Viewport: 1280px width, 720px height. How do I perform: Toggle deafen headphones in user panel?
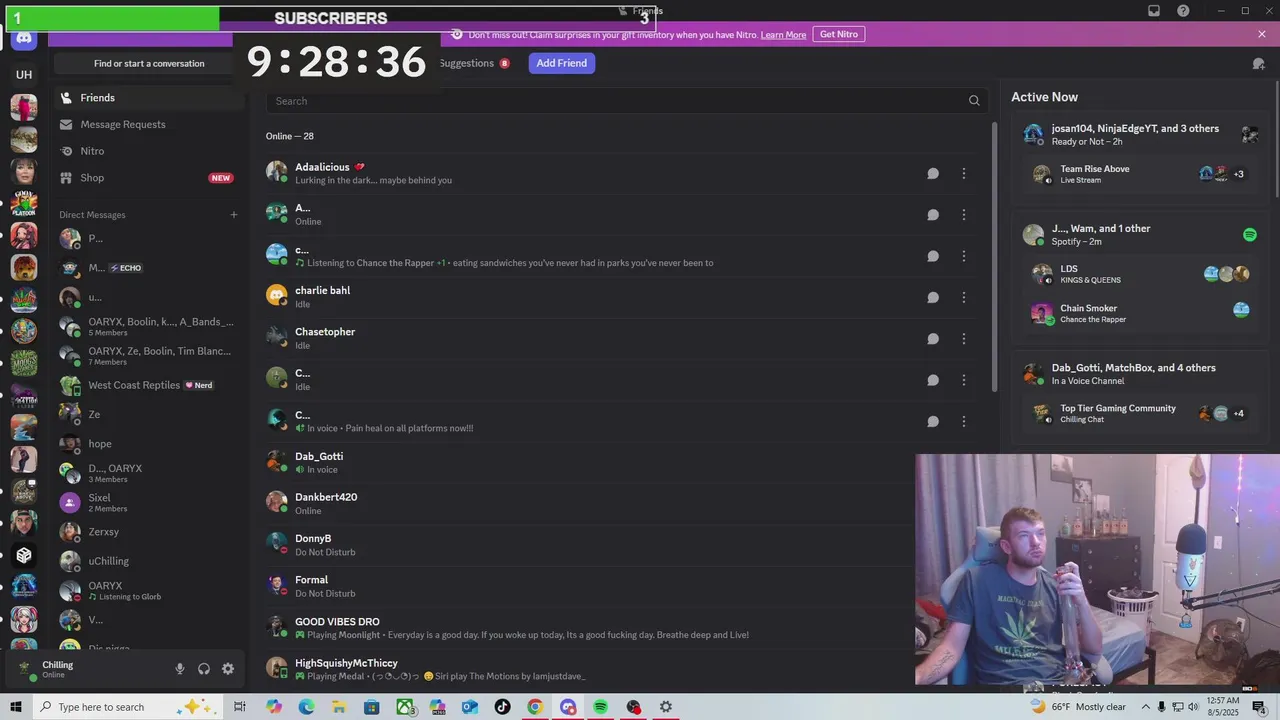pyautogui.click(x=204, y=669)
